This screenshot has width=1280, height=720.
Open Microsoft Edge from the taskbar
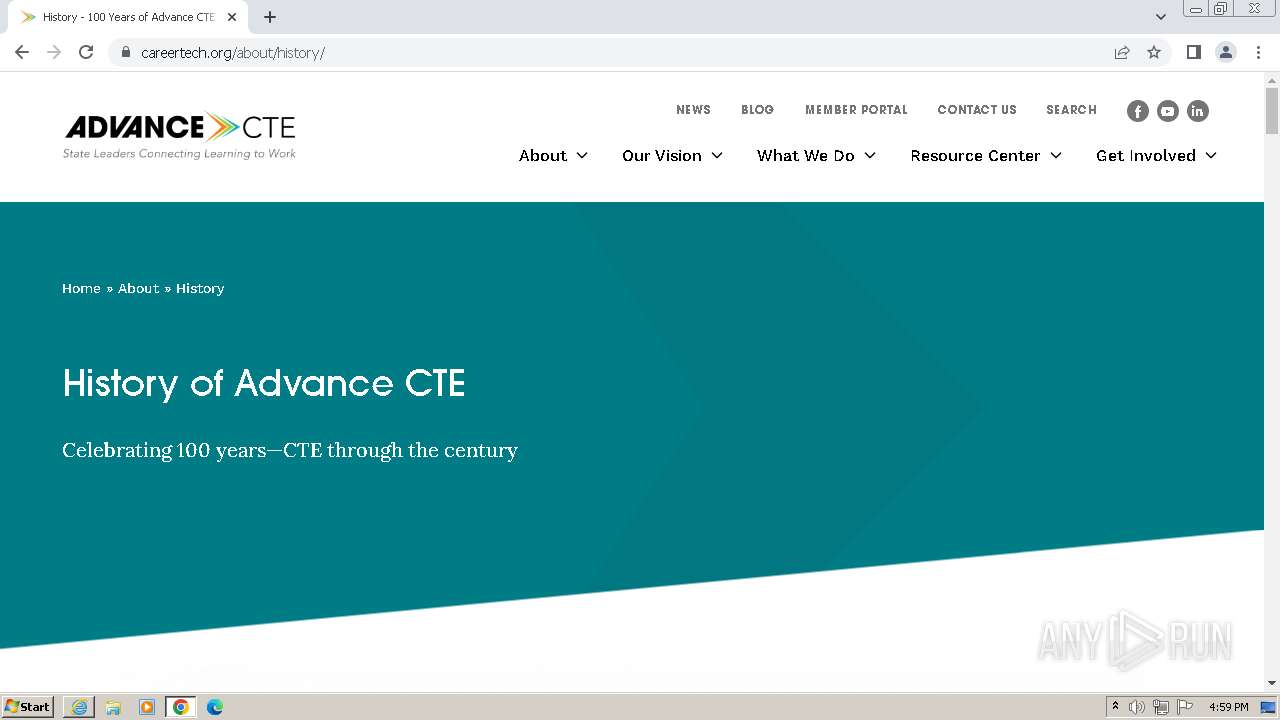215,707
